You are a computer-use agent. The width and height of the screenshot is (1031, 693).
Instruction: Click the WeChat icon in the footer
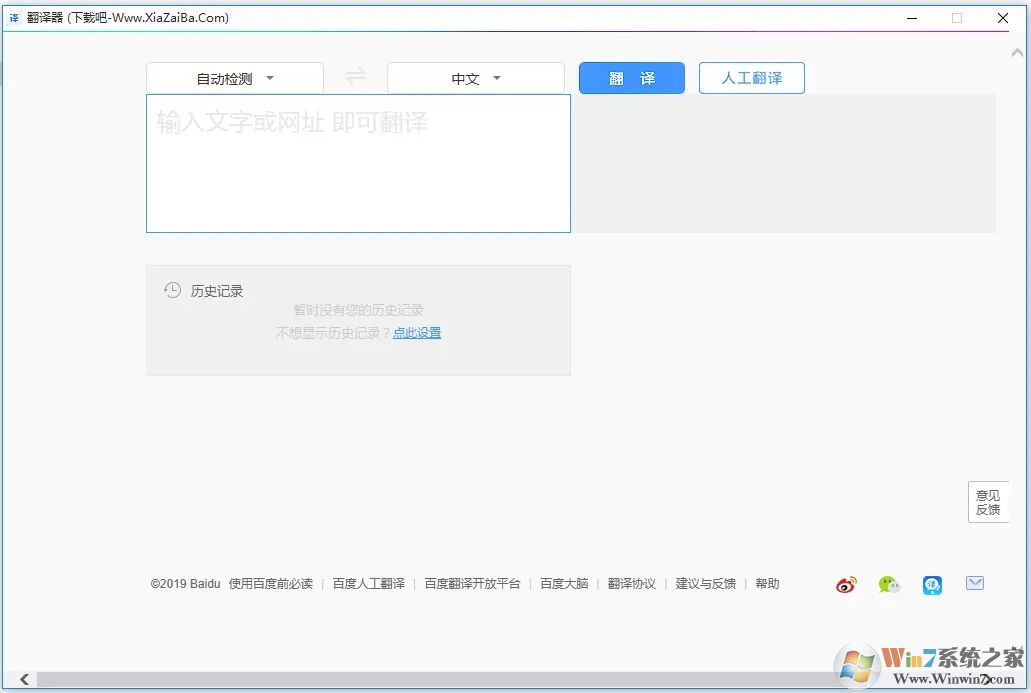889,585
